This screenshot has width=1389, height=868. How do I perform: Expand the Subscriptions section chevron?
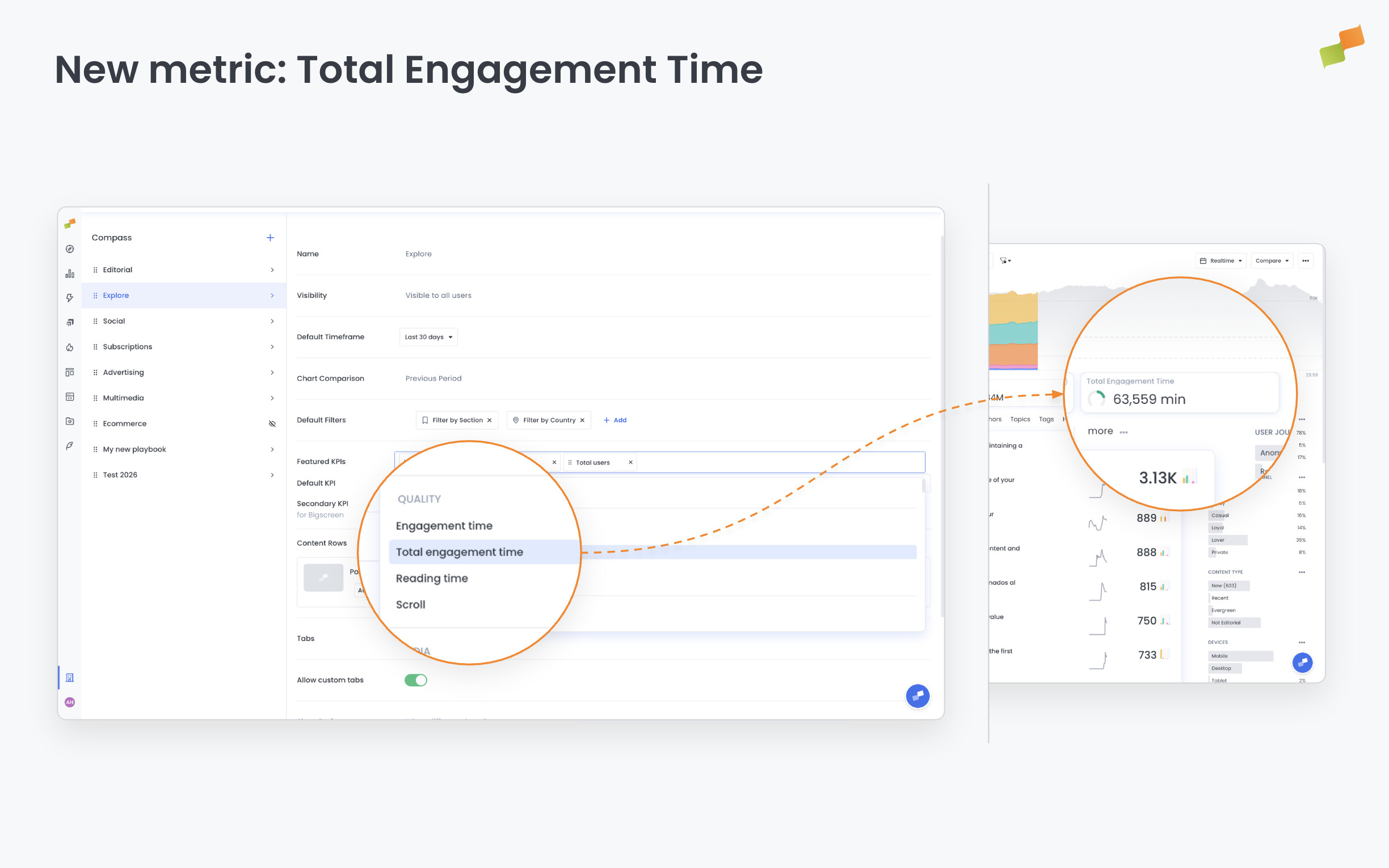tap(272, 347)
